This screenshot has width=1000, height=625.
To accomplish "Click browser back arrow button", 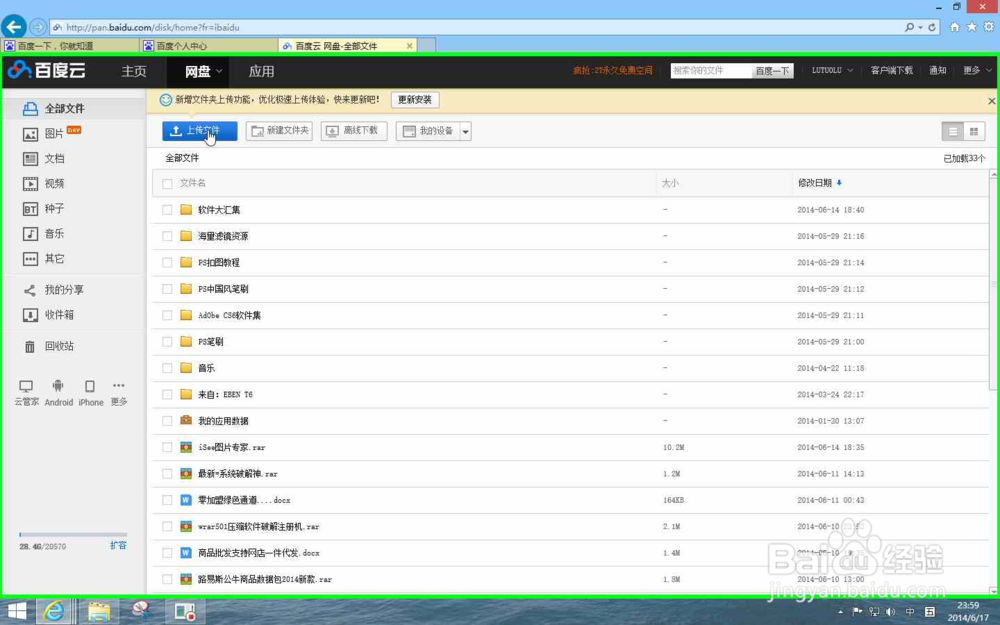I will (x=13, y=27).
